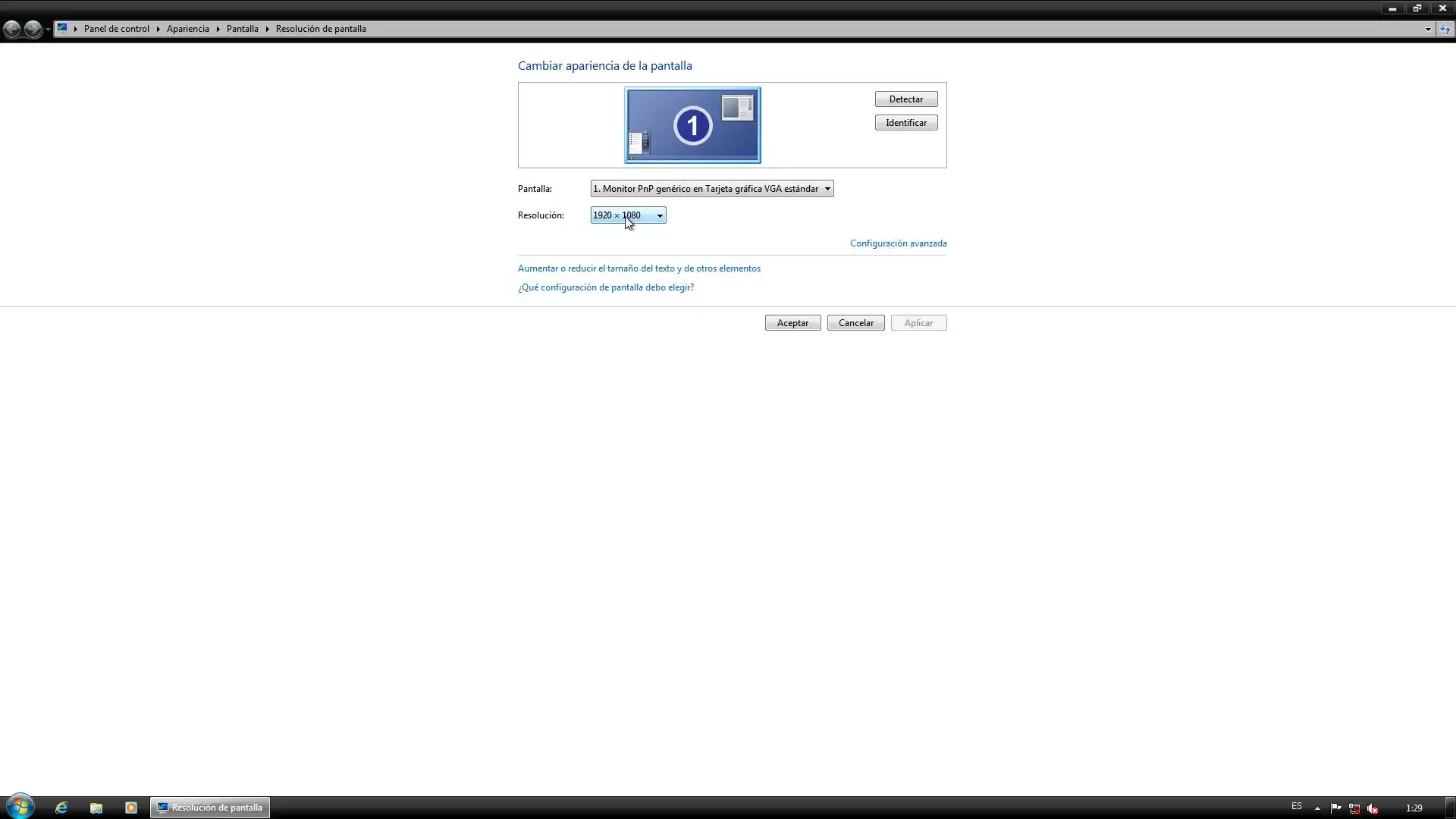Open the Windows Explorer folder icon
Screen dimensions: 1456x819
96,808
